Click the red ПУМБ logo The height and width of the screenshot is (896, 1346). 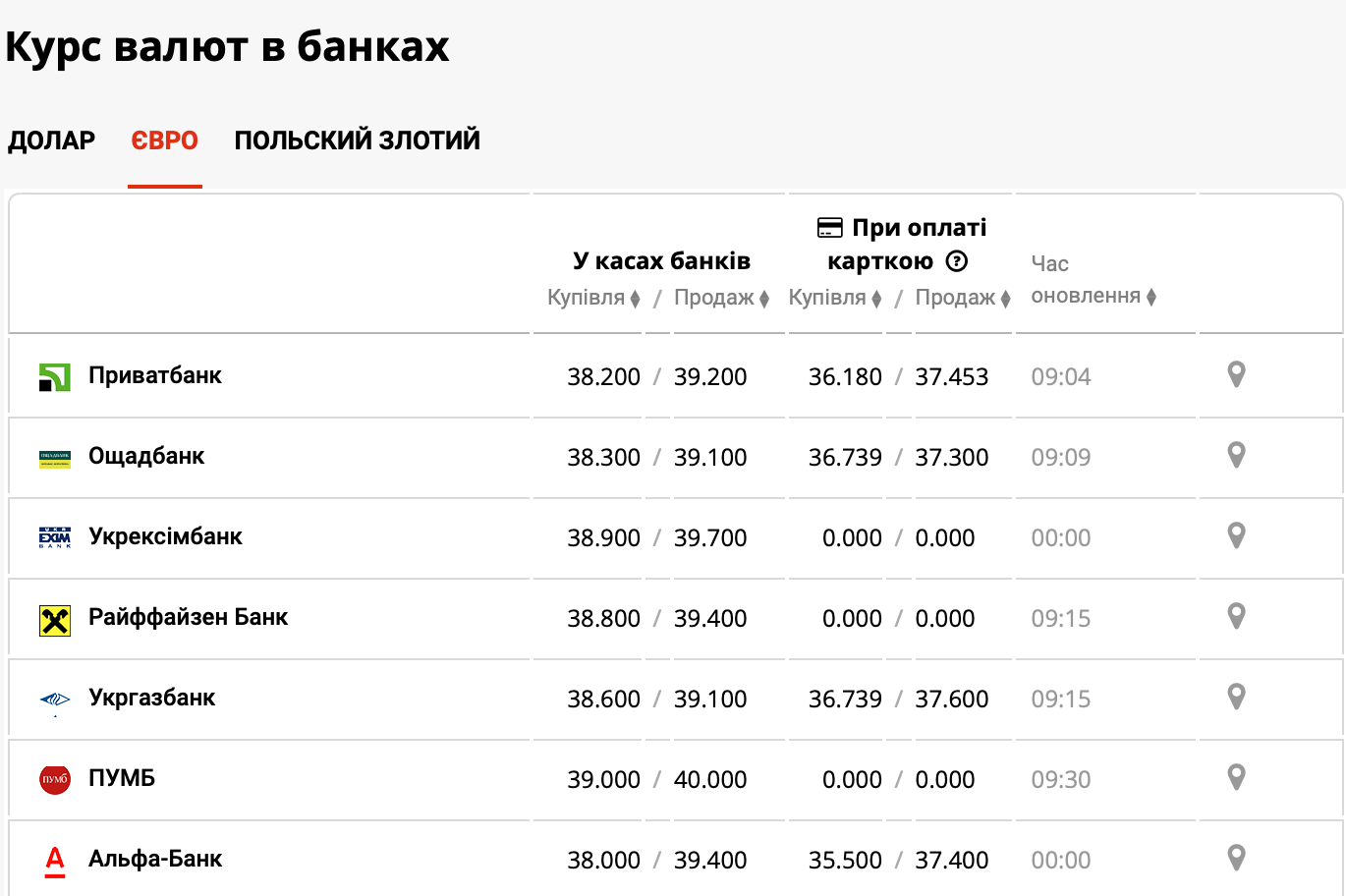point(55,779)
